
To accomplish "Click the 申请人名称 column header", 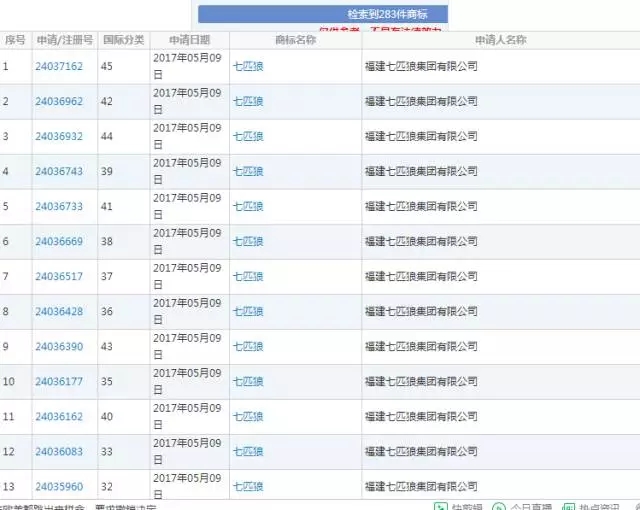I will tap(500, 40).
